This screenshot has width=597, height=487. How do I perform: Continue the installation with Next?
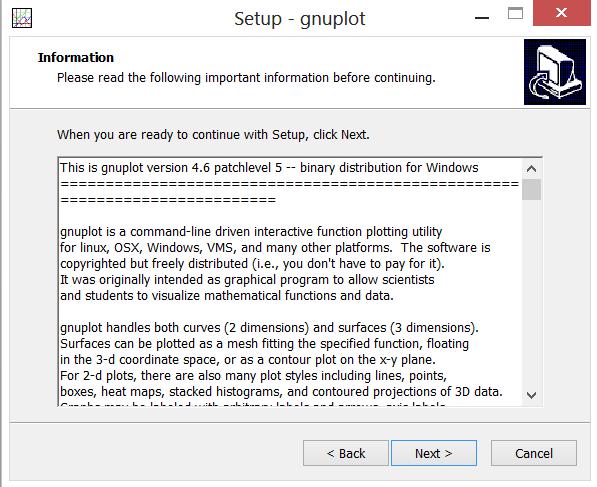click(434, 453)
